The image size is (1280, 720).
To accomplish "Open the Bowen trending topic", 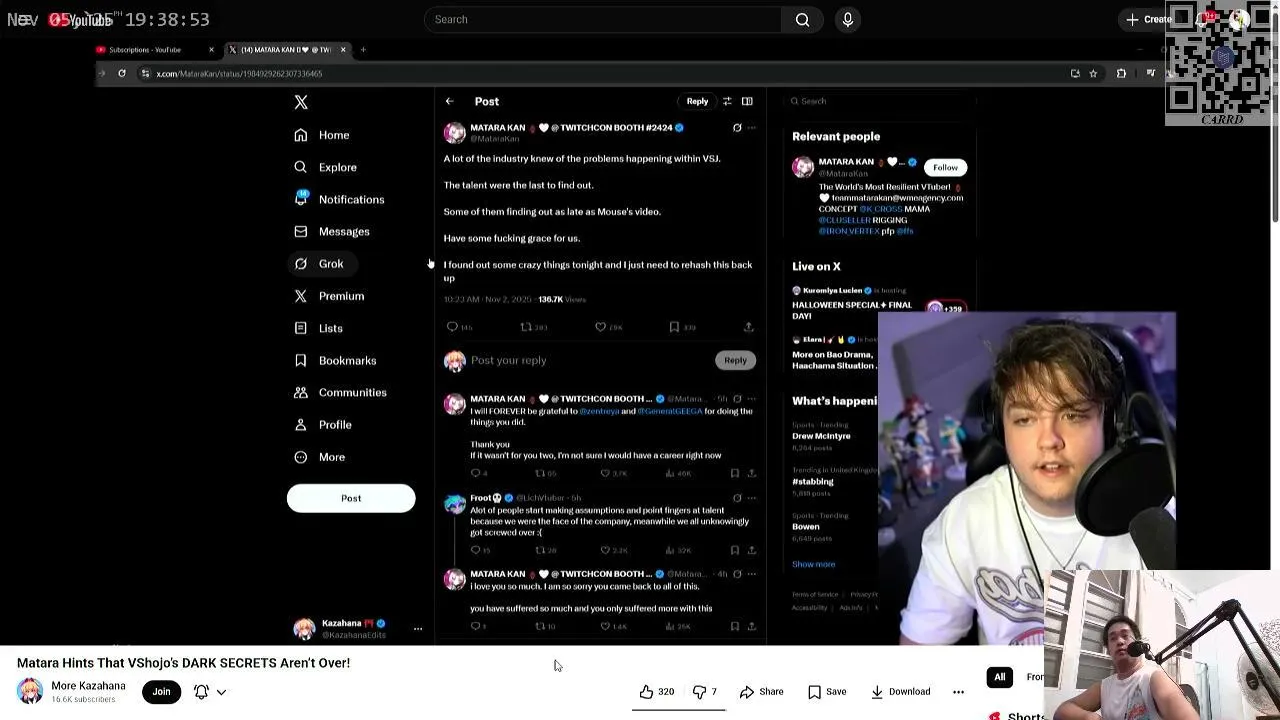I will (x=805, y=526).
